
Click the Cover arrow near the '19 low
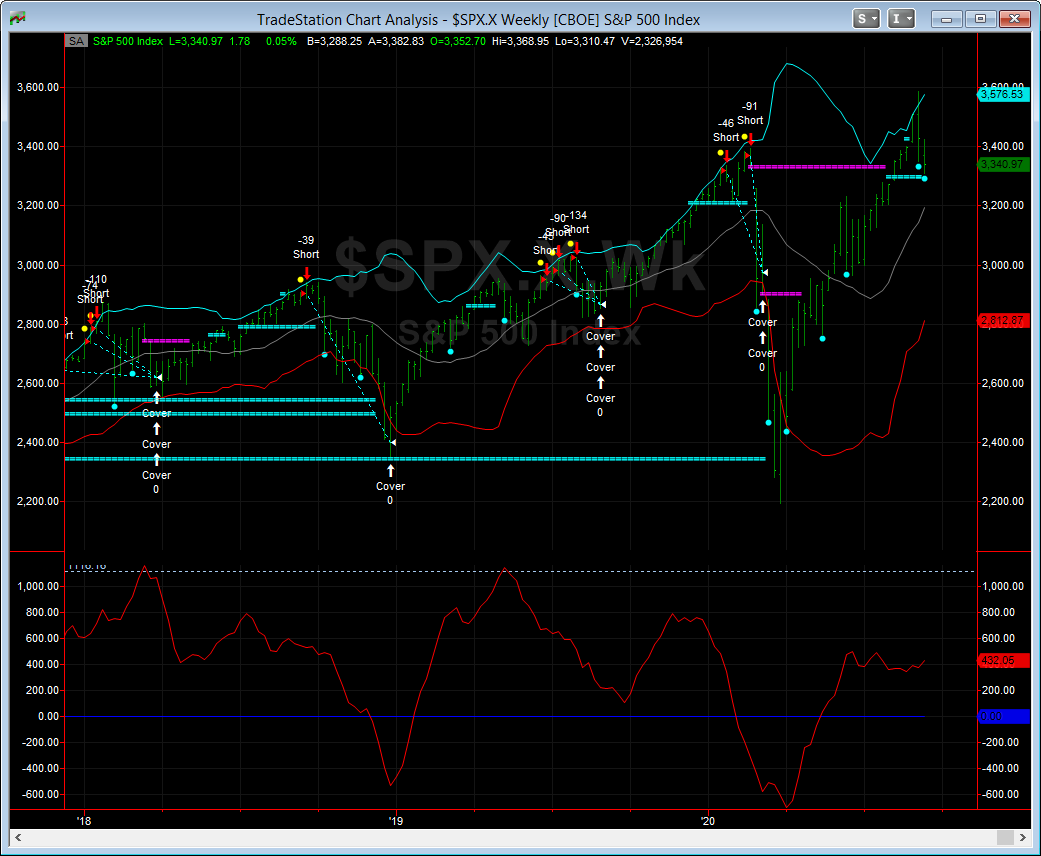[390, 471]
